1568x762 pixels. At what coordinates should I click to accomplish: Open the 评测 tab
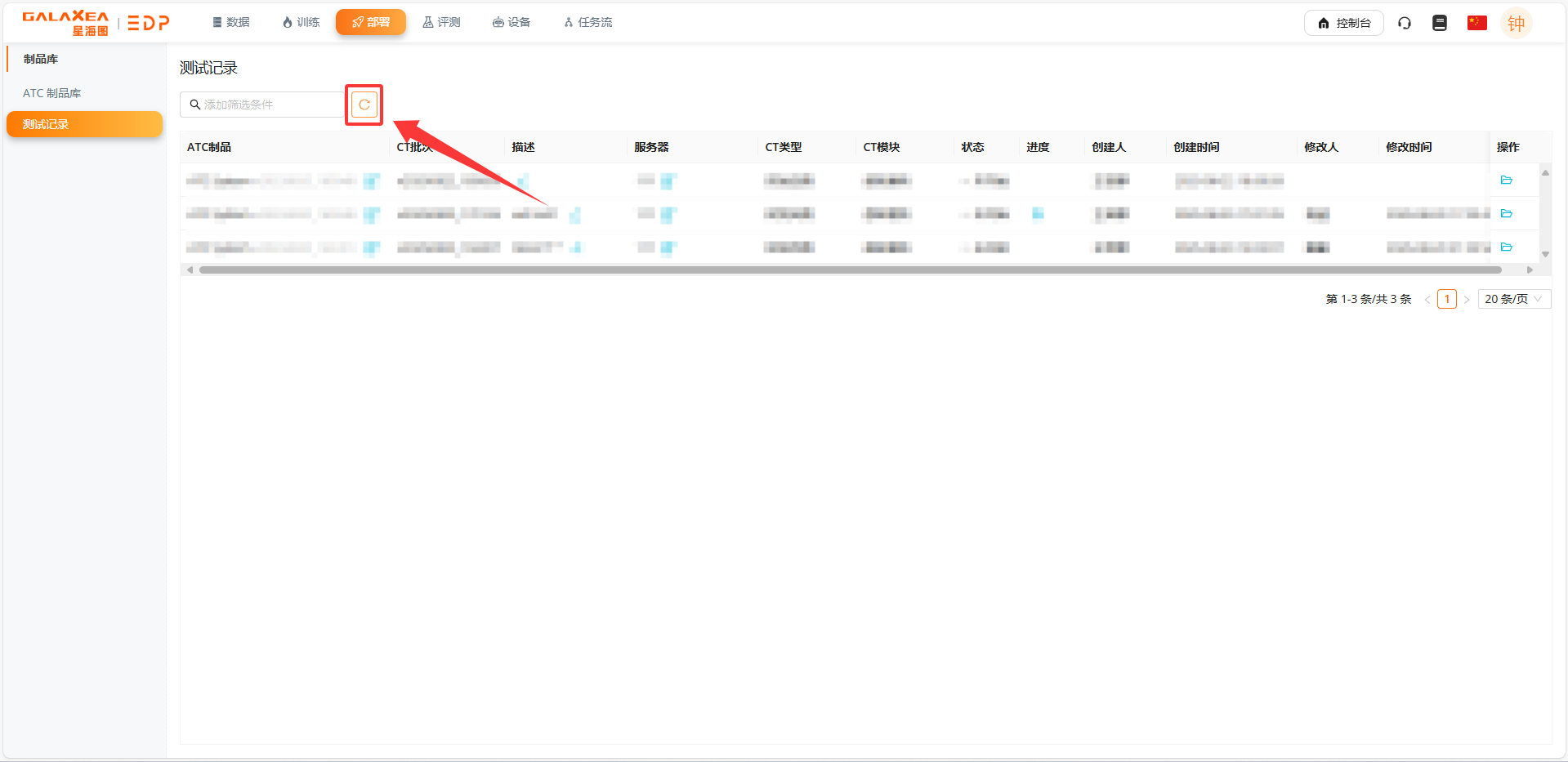tap(441, 22)
